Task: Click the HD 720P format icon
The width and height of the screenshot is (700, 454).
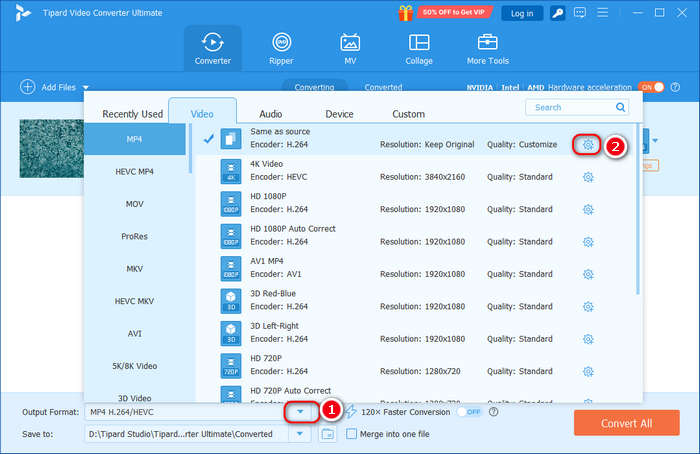Action: (x=231, y=365)
